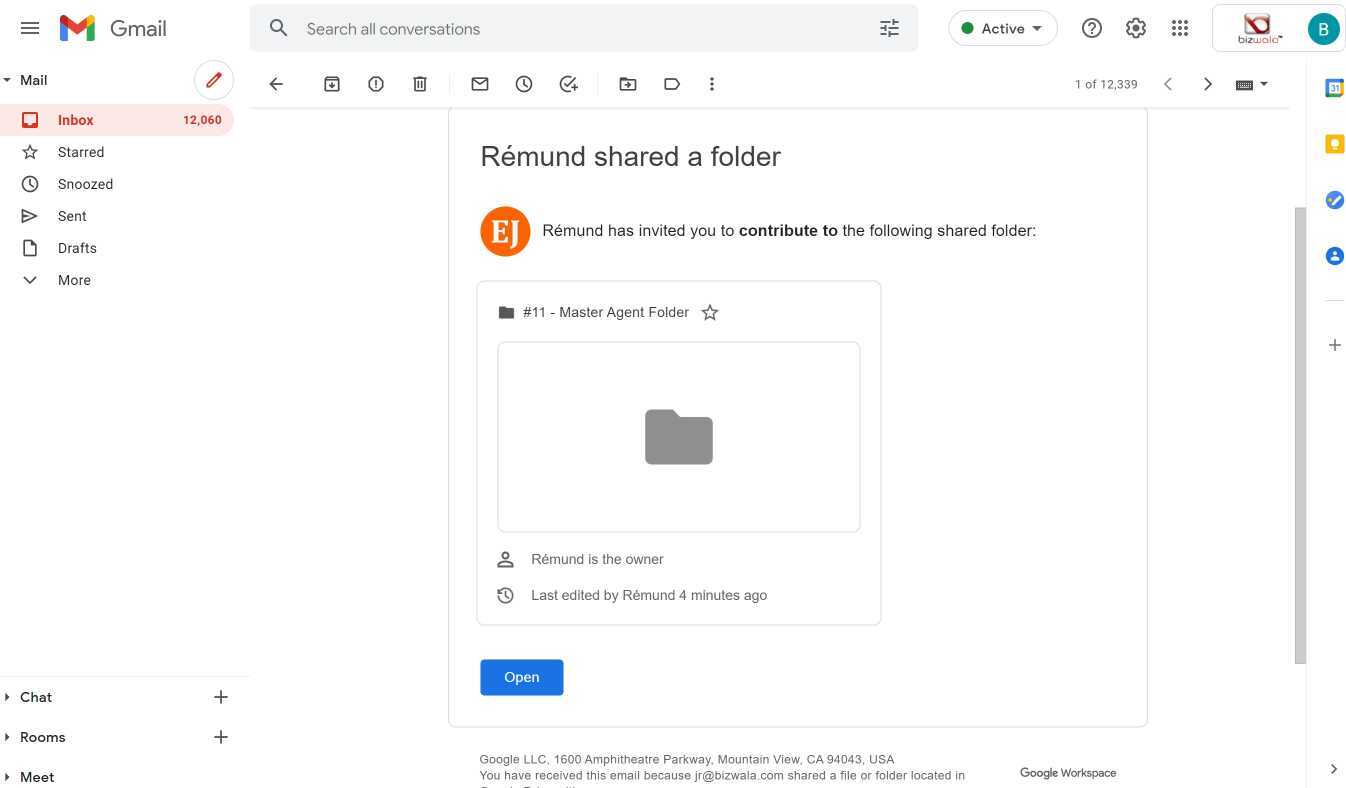Collapse the Mail section
1346x788 pixels.
[x=8, y=80]
